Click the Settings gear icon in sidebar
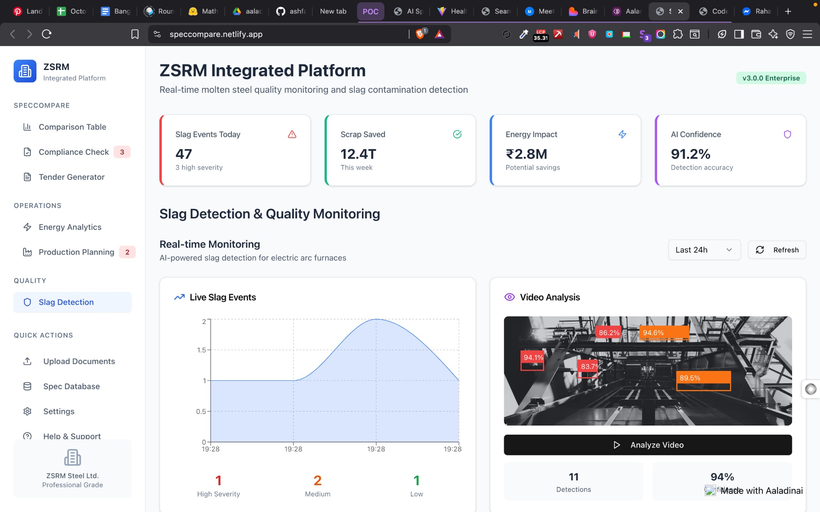 point(27,412)
